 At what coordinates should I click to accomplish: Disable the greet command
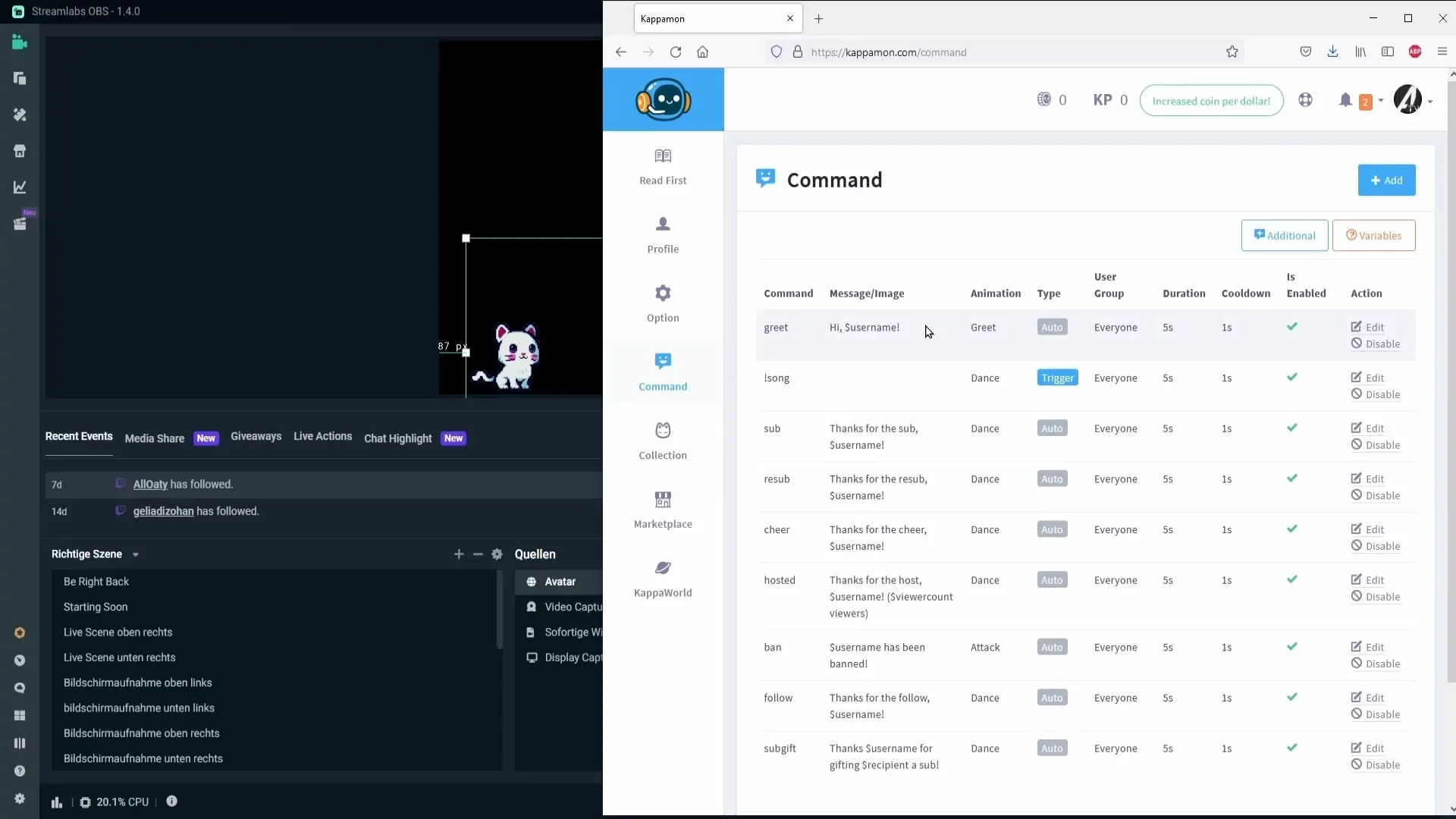[1375, 344]
